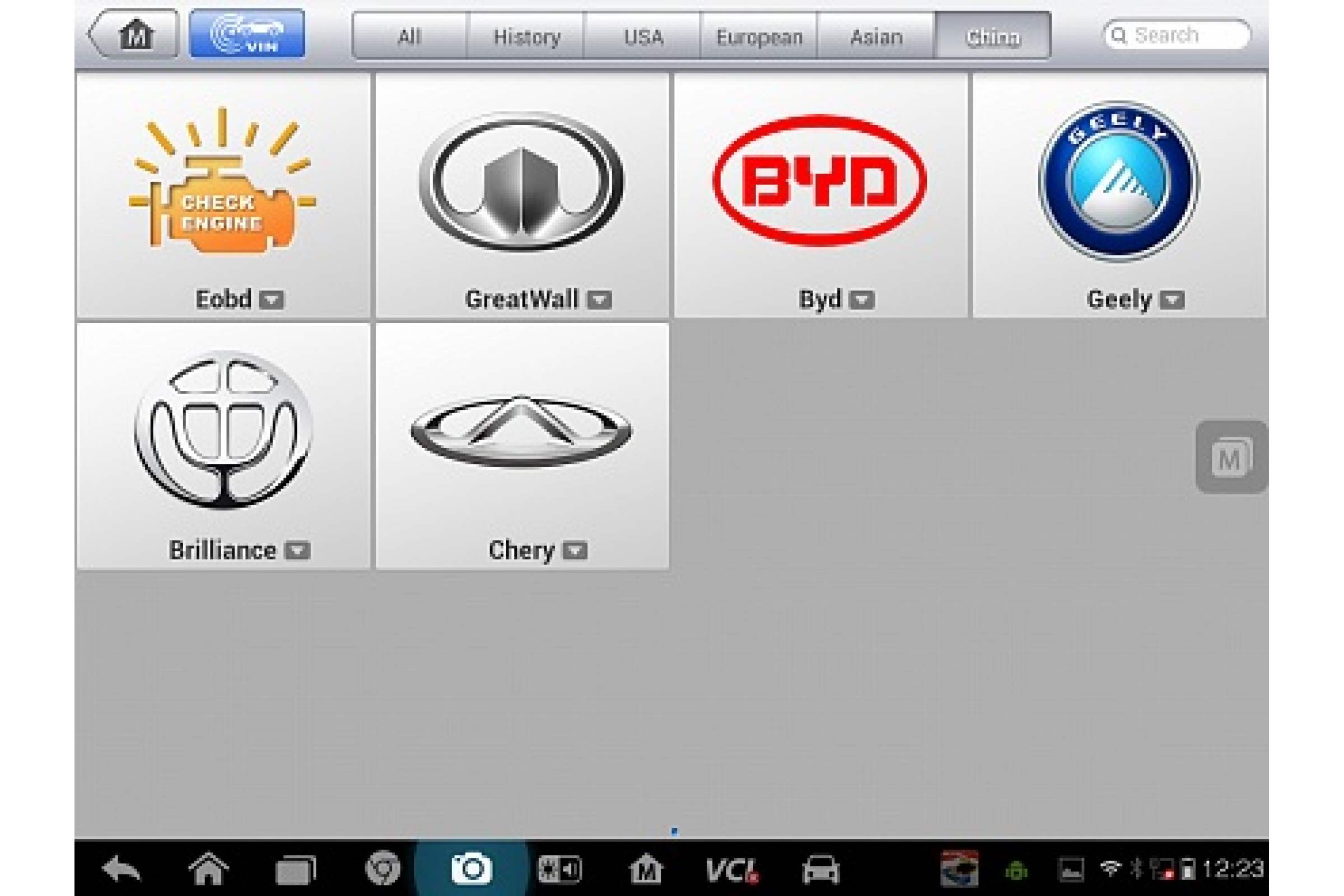Image resolution: width=1344 pixels, height=896 pixels.
Task: Tap the Wi-Fi status icon
Action: pyautogui.click(x=1110, y=869)
